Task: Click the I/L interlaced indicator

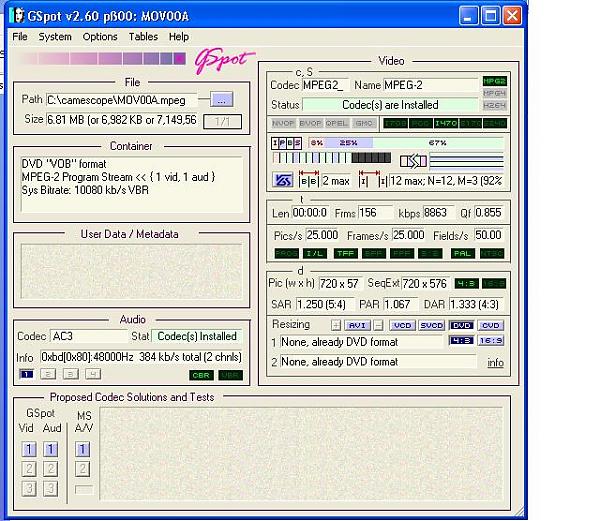Action: [315, 253]
